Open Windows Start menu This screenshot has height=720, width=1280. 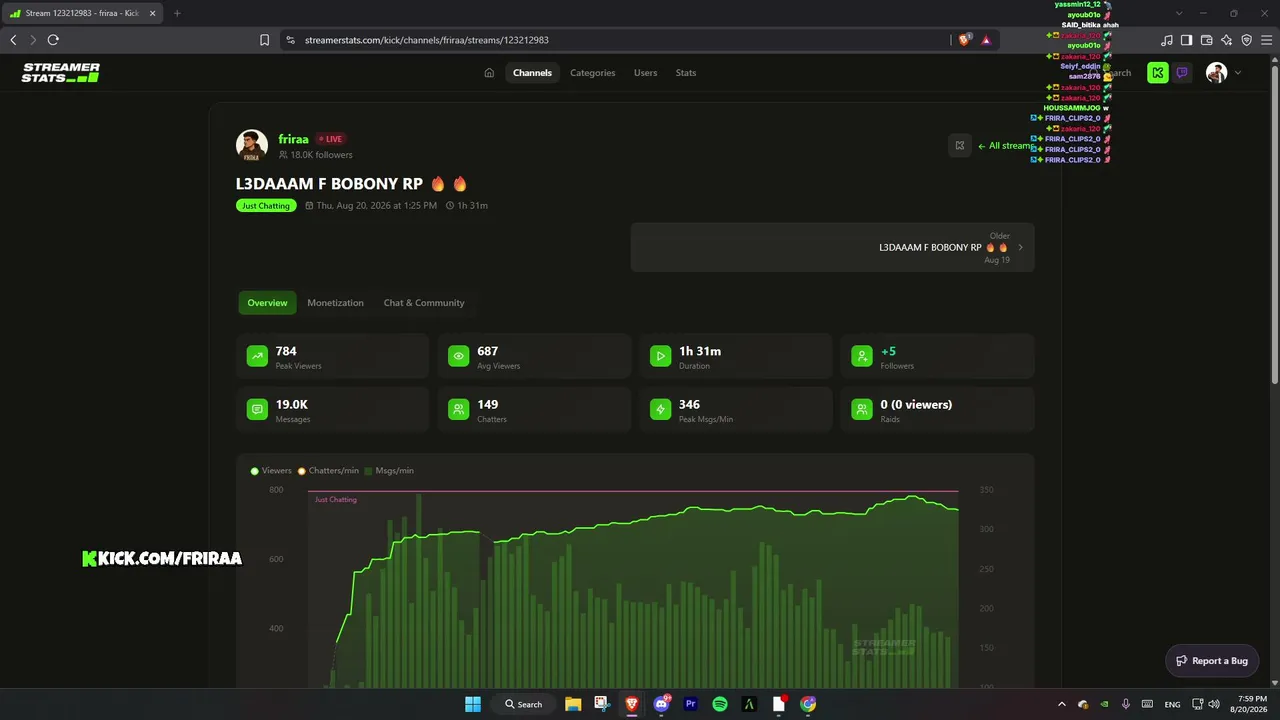pyautogui.click(x=473, y=704)
